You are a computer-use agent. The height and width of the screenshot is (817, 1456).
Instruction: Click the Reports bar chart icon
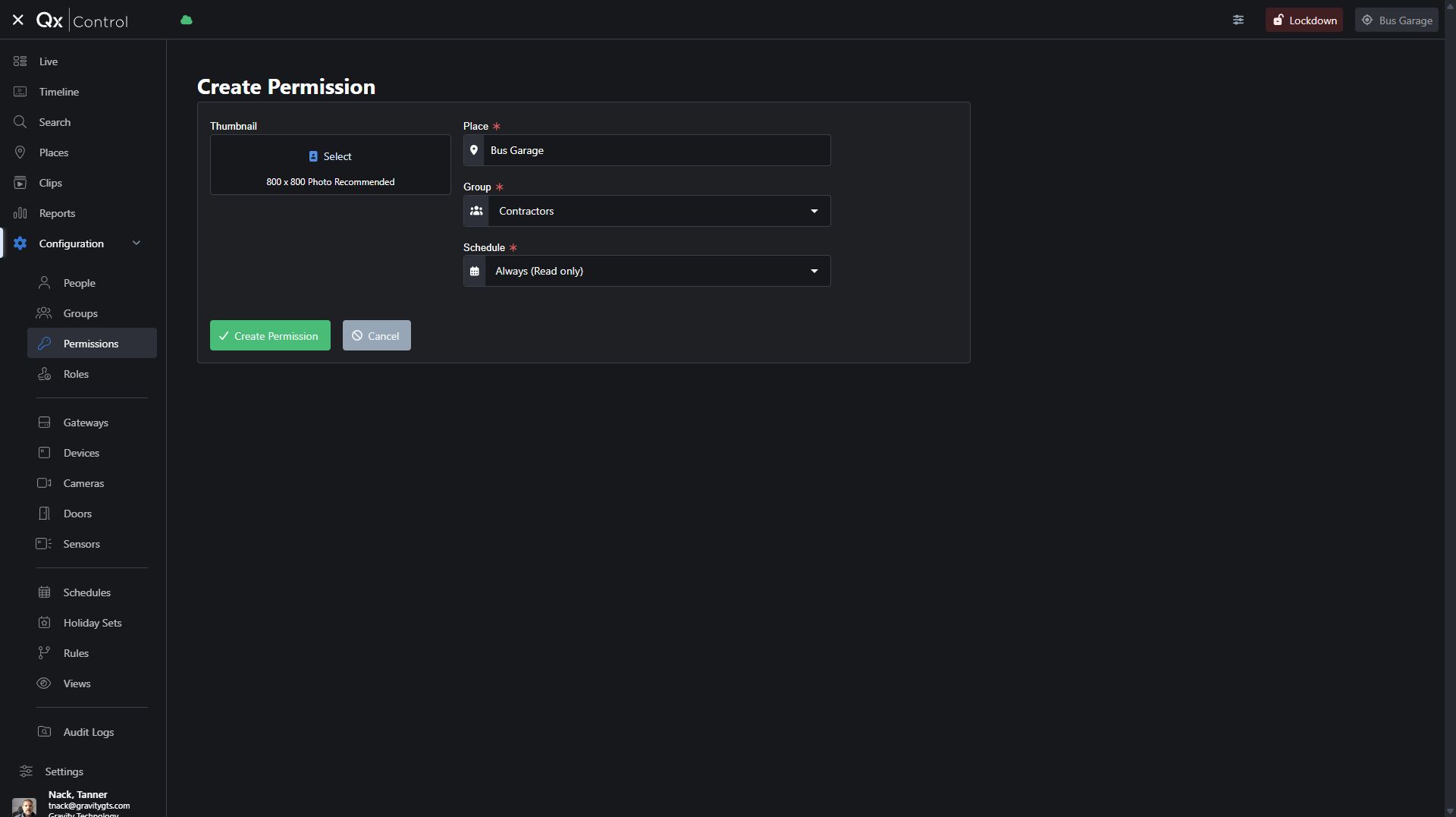[20, 213]
